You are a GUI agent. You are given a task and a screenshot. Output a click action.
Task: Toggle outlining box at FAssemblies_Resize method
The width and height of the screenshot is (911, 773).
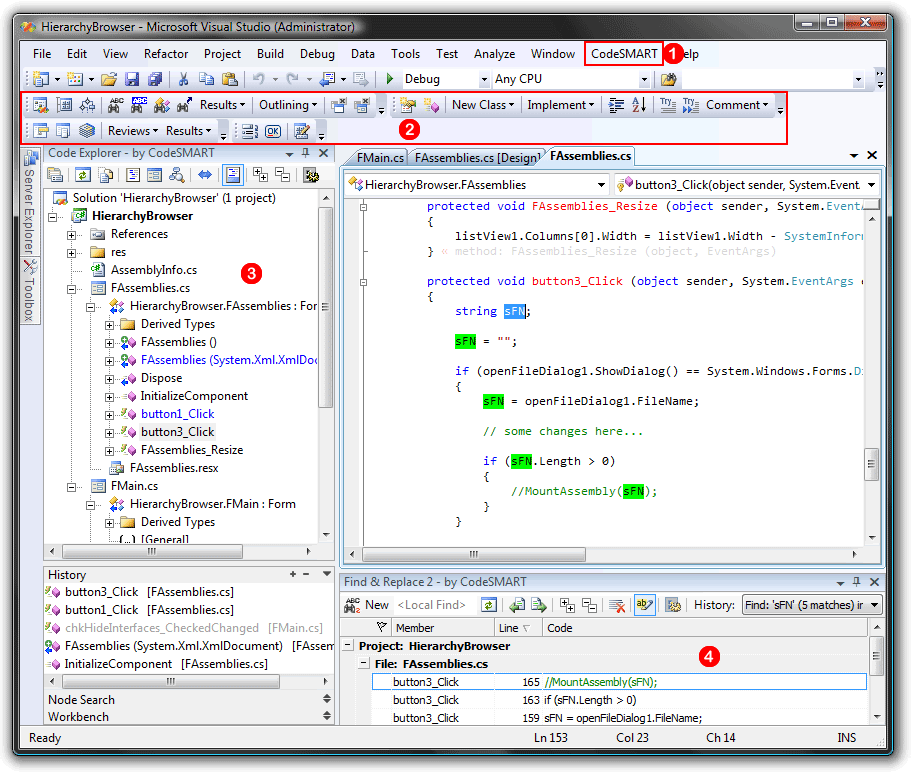(x=363, y=207)
